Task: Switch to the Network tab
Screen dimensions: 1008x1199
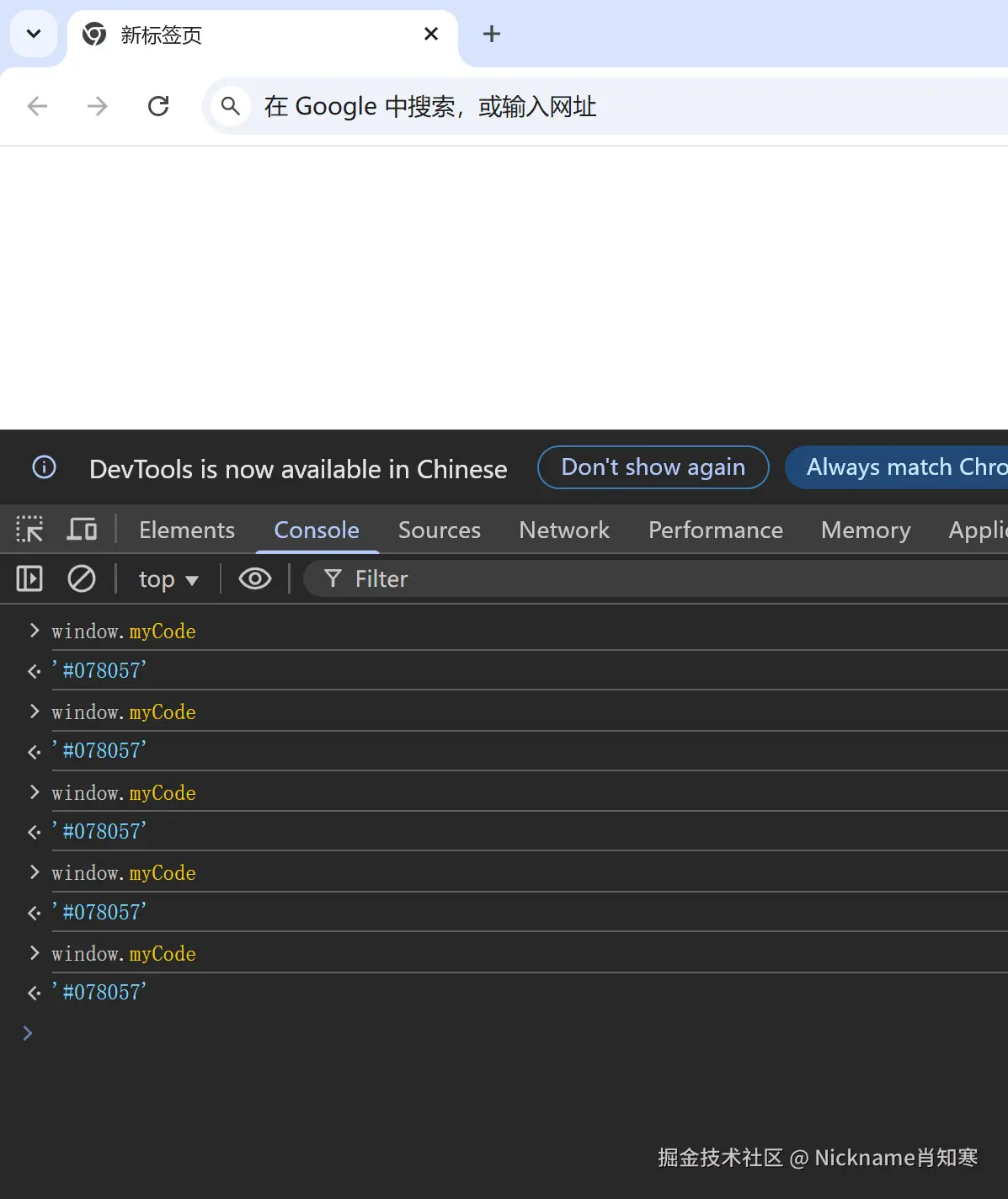Action: pyautogui.click(x=564, y=530)
